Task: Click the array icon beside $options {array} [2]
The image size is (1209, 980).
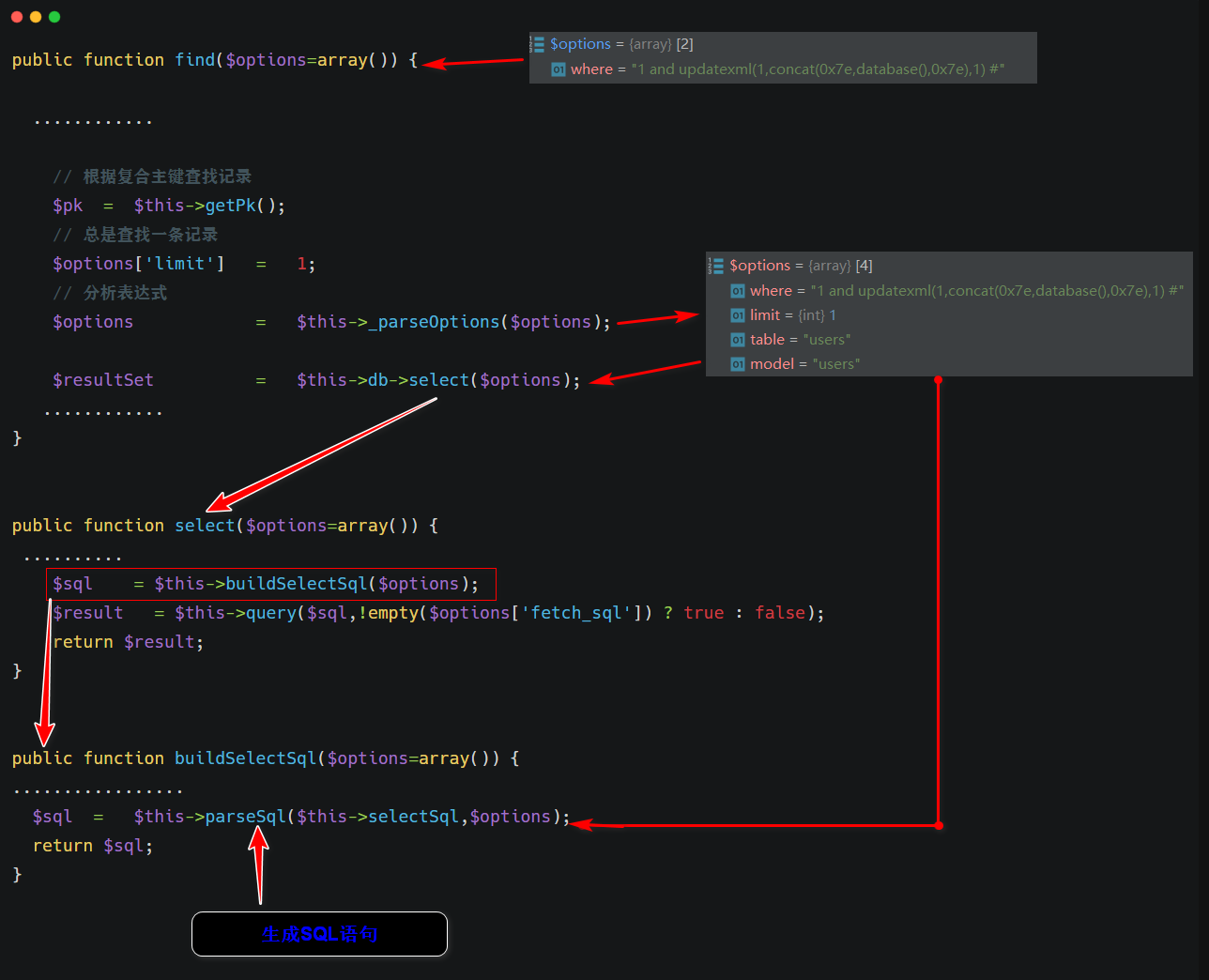Action: (538, 44)
